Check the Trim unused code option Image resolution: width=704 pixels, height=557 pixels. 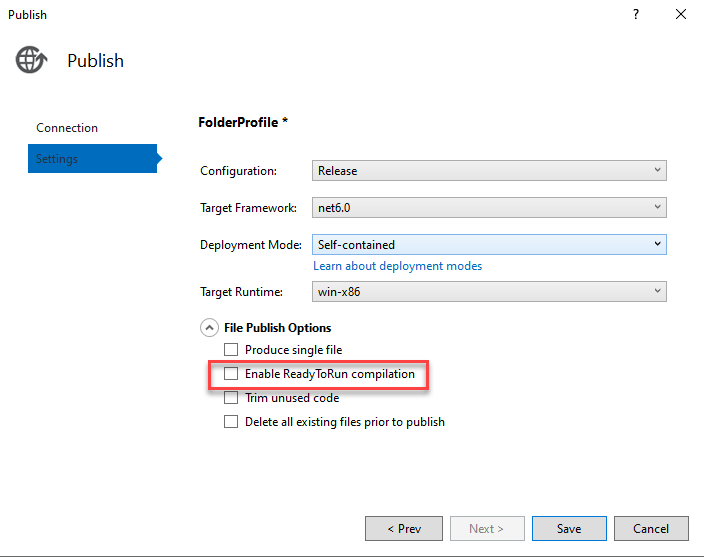pyautogui.click(x=231, y=398)
